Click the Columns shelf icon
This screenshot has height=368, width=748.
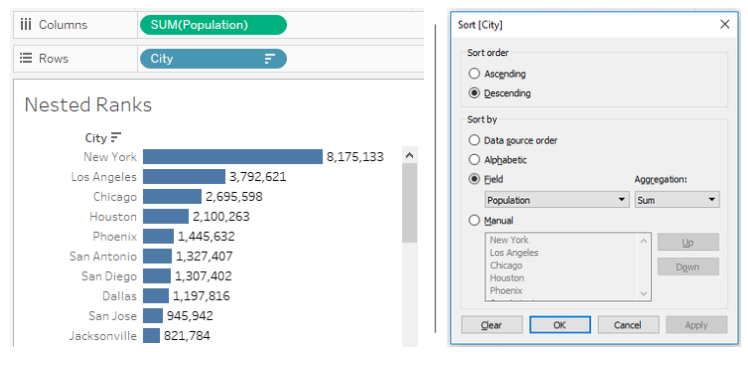click(x=25, y=25)
